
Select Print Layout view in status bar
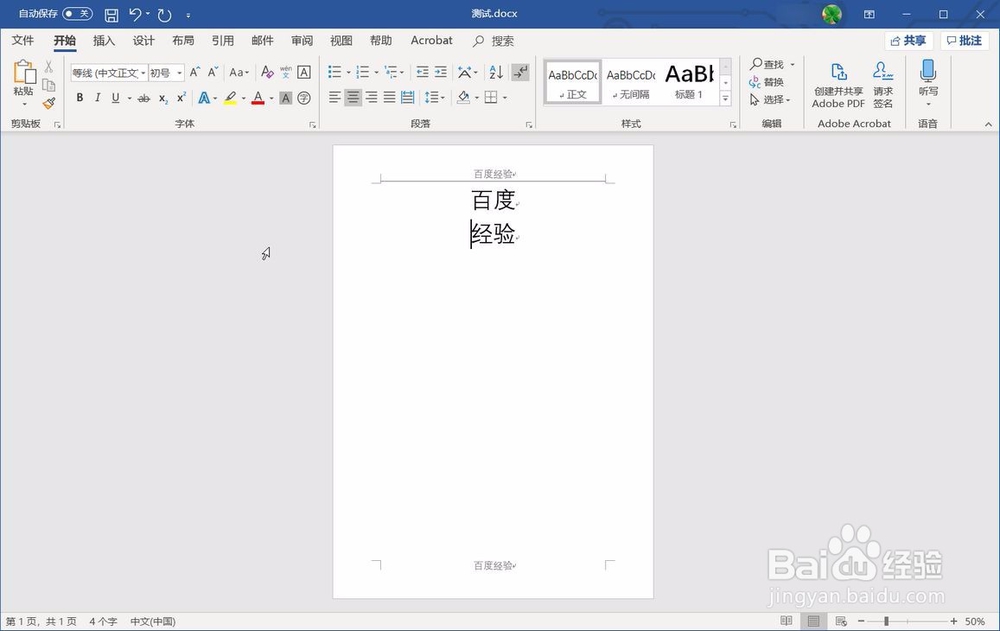point(814,621)
